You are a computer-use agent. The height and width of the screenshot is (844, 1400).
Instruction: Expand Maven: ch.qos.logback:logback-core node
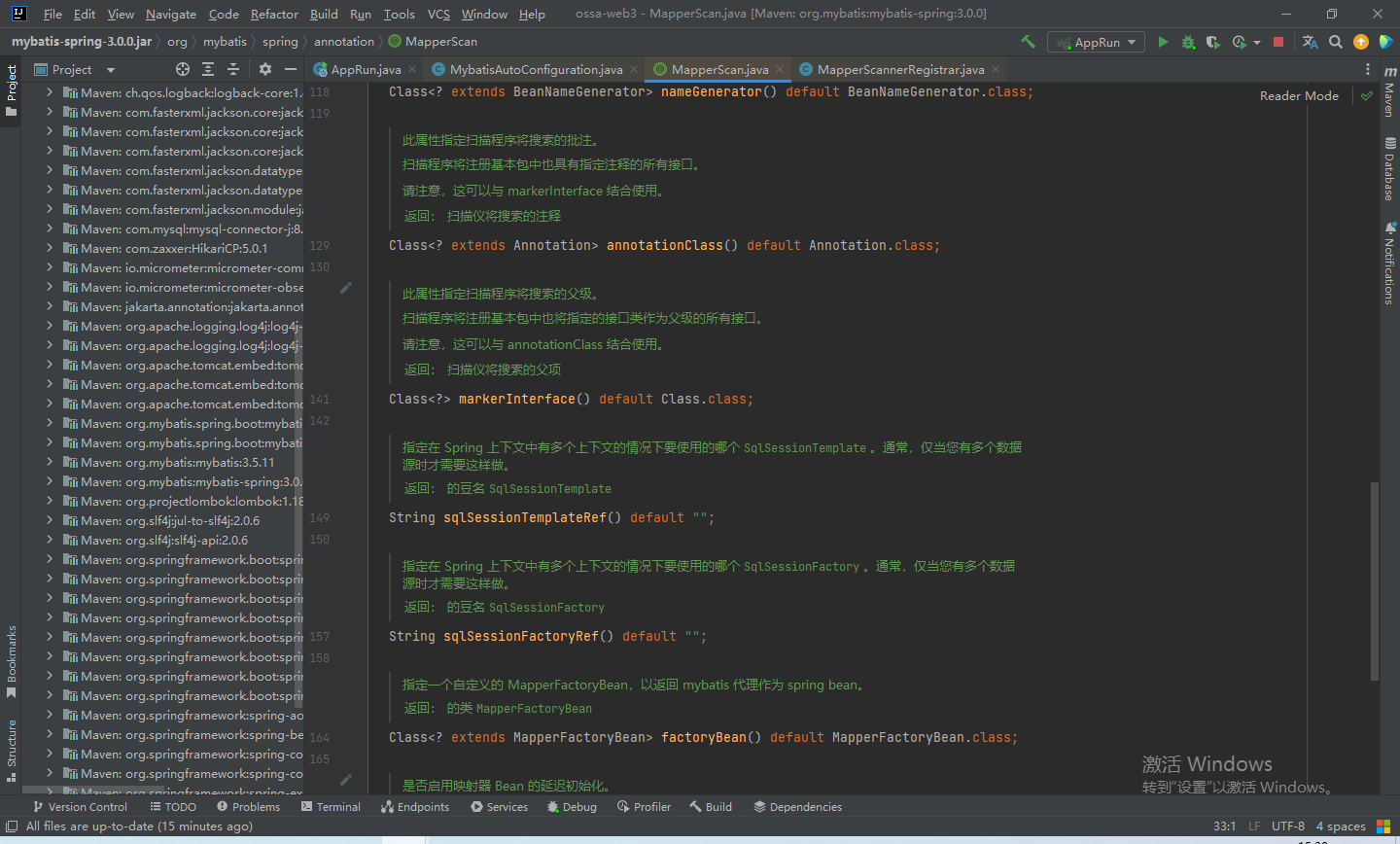click(x=50, y=92)
